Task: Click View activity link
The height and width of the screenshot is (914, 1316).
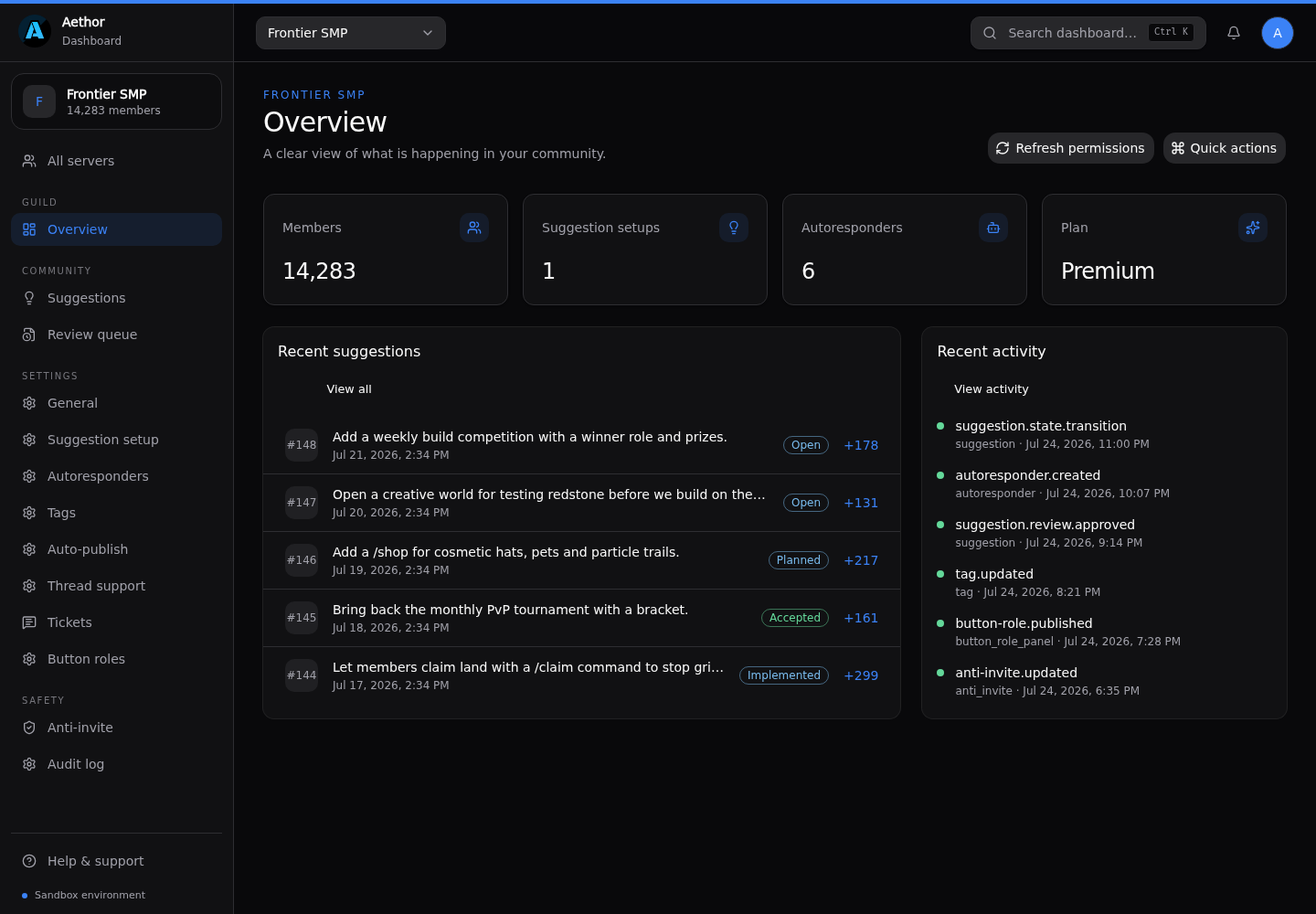Action: [992, 389]
